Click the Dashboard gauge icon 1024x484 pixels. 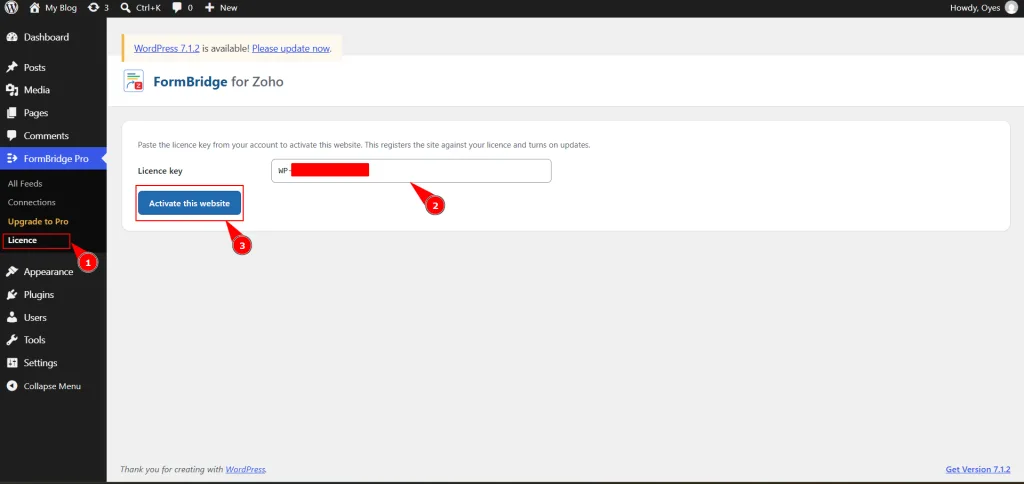(12, 37)
